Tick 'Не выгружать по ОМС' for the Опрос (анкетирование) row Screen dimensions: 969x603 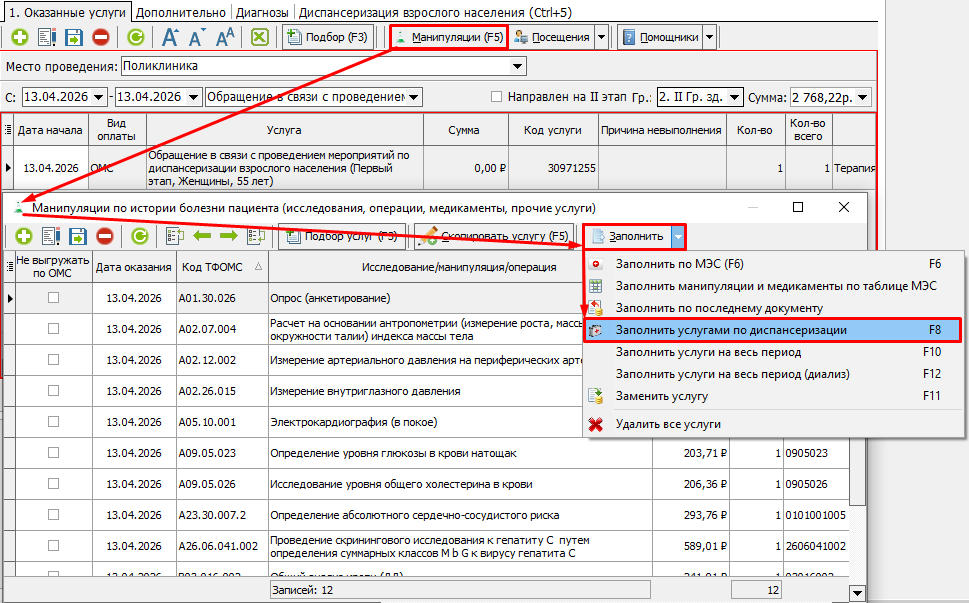point(54,298)
